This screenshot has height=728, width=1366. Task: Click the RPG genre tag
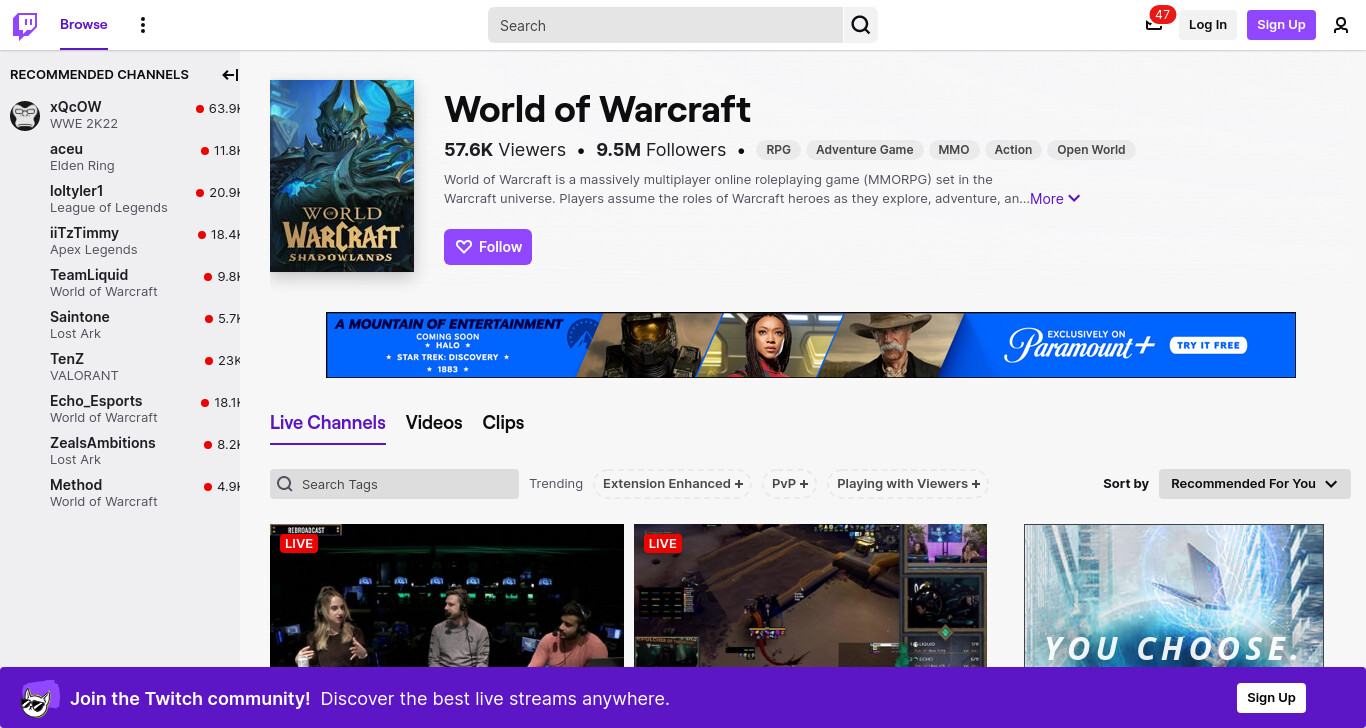tap(778, 150)
